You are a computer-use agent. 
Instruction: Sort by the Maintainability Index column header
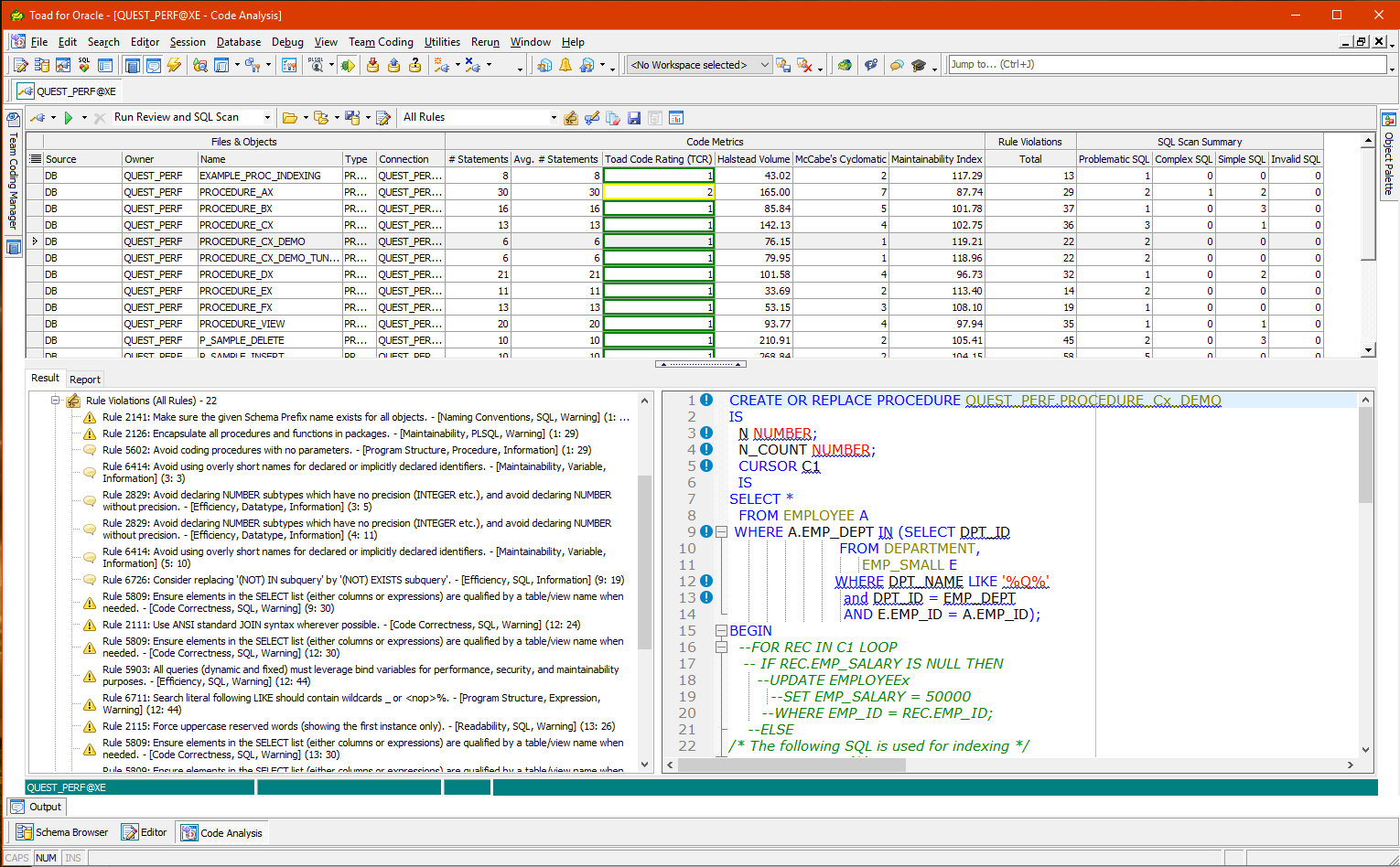(x=937, y=159)
